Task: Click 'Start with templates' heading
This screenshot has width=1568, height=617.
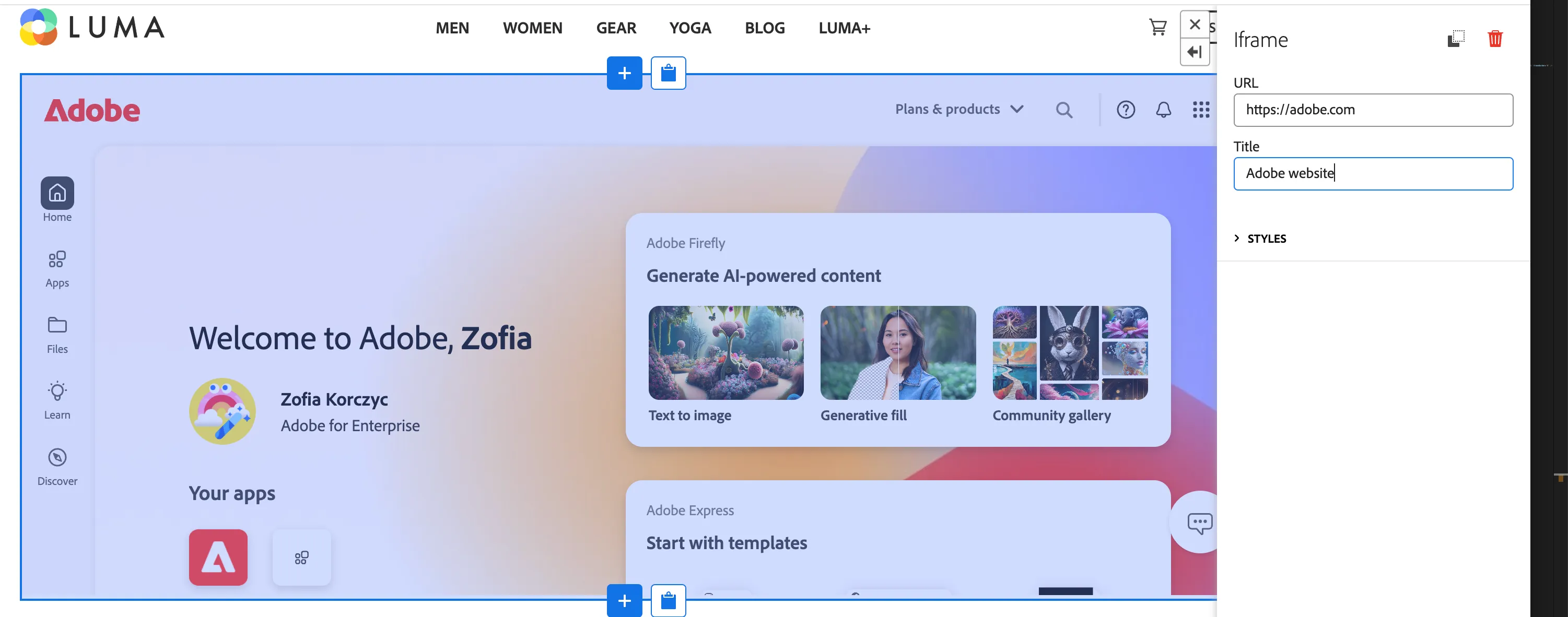Action: click(726, 543)
